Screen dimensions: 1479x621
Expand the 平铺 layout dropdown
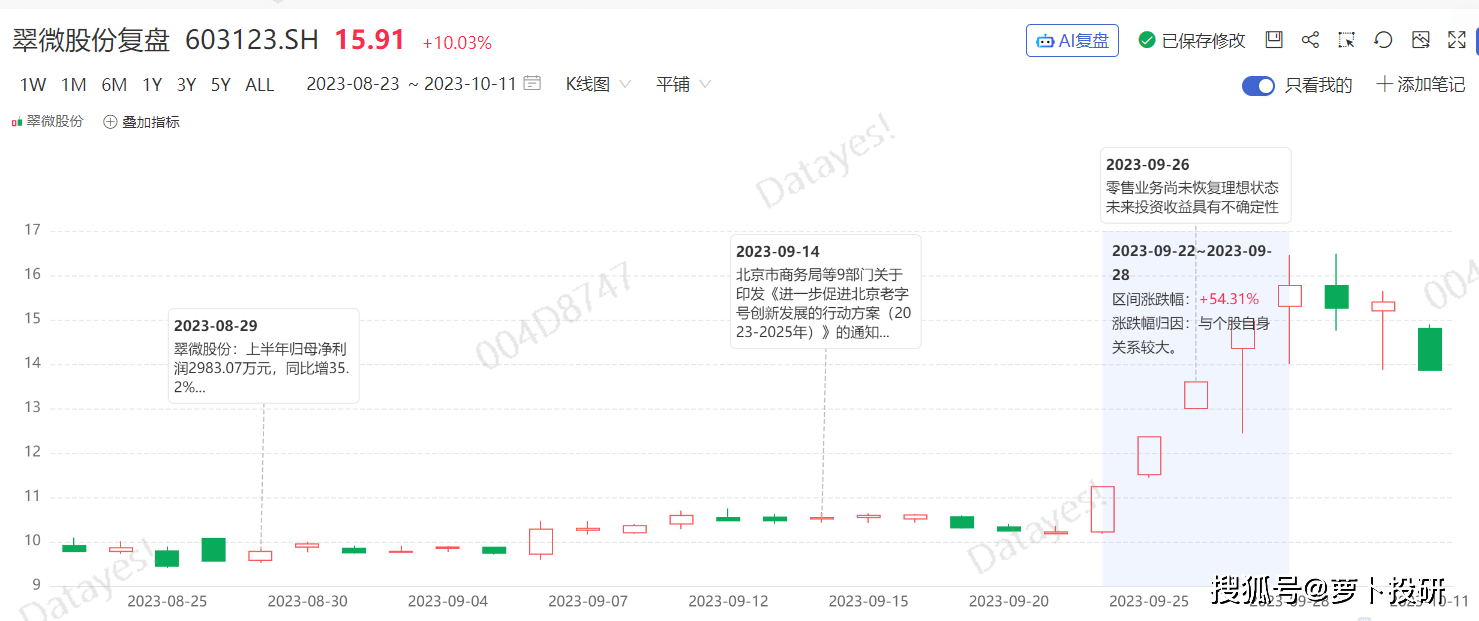point(683,85)
